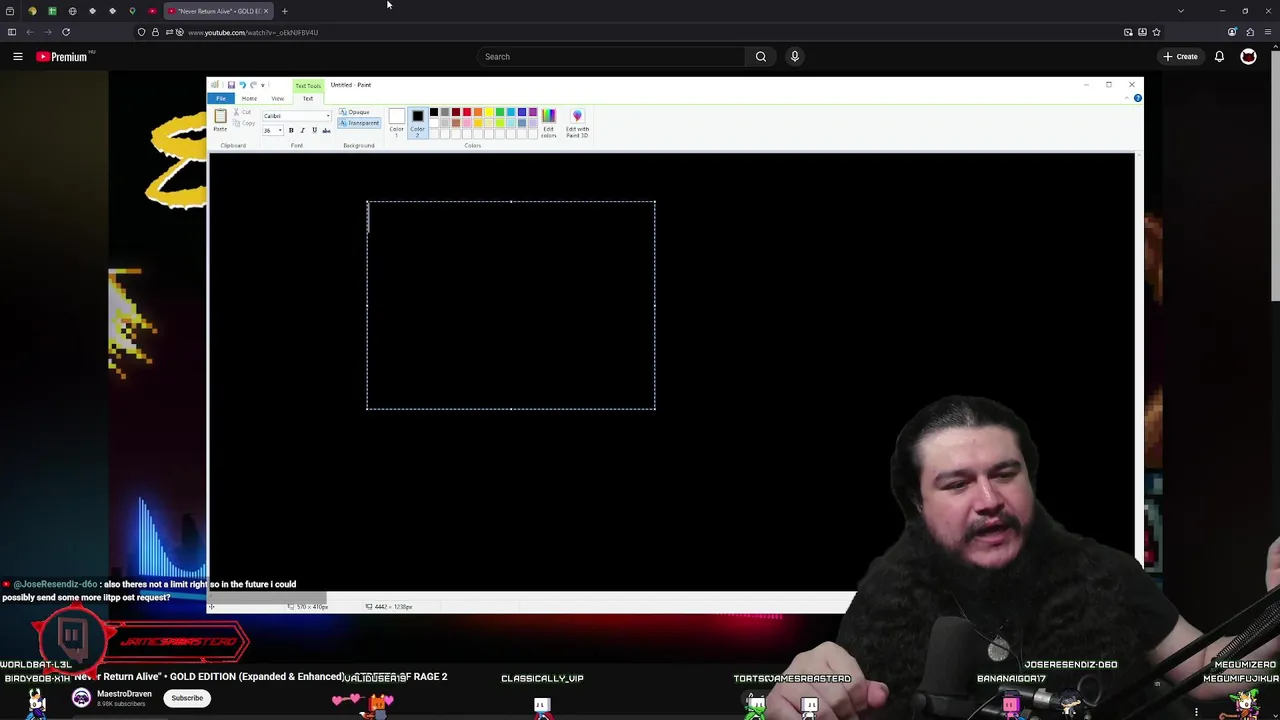Open YouTube notifications bell
The image size is (1280, 720).
click(x=1219, y=57)
